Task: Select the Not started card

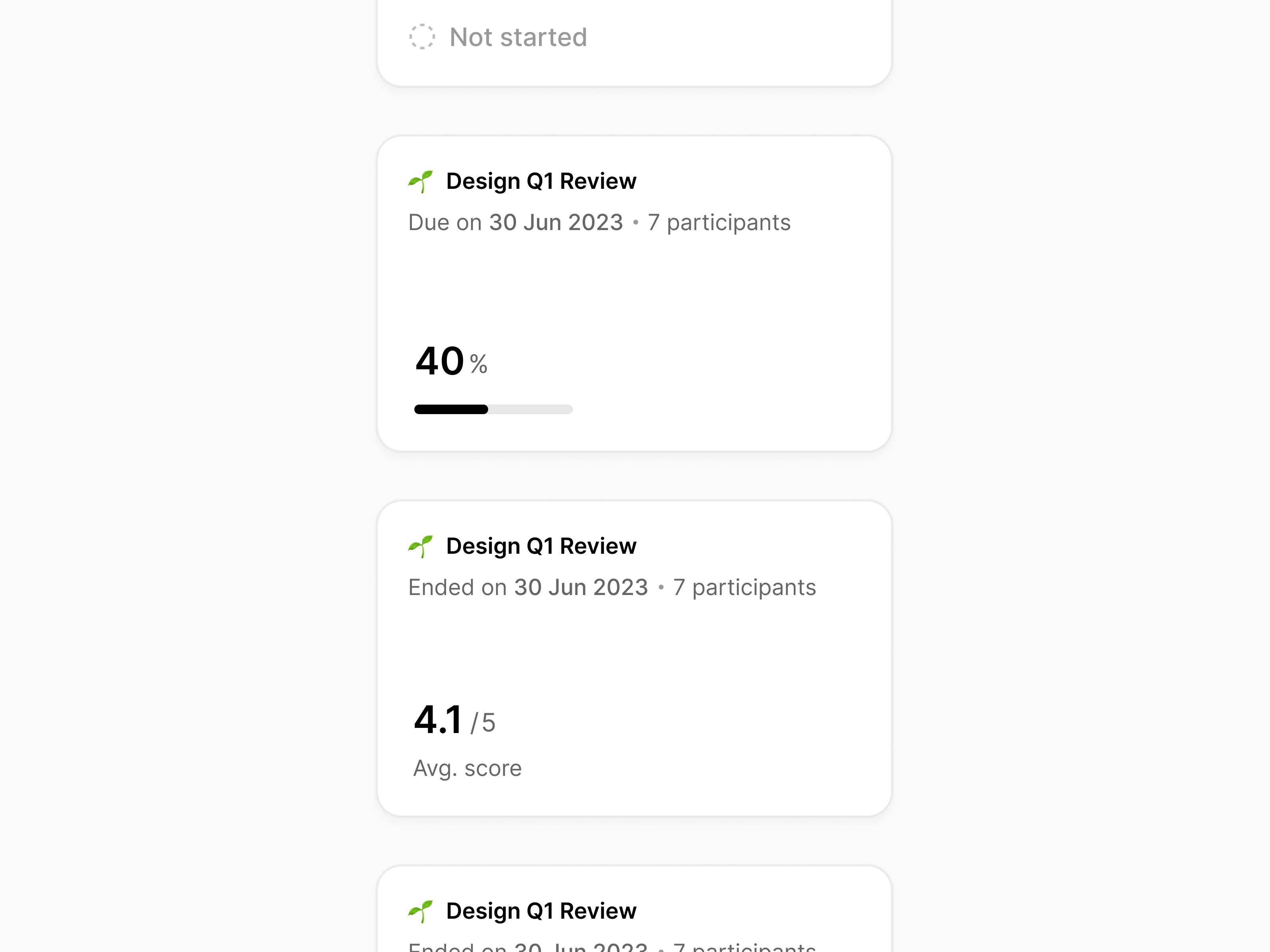Action: [634, 37]
